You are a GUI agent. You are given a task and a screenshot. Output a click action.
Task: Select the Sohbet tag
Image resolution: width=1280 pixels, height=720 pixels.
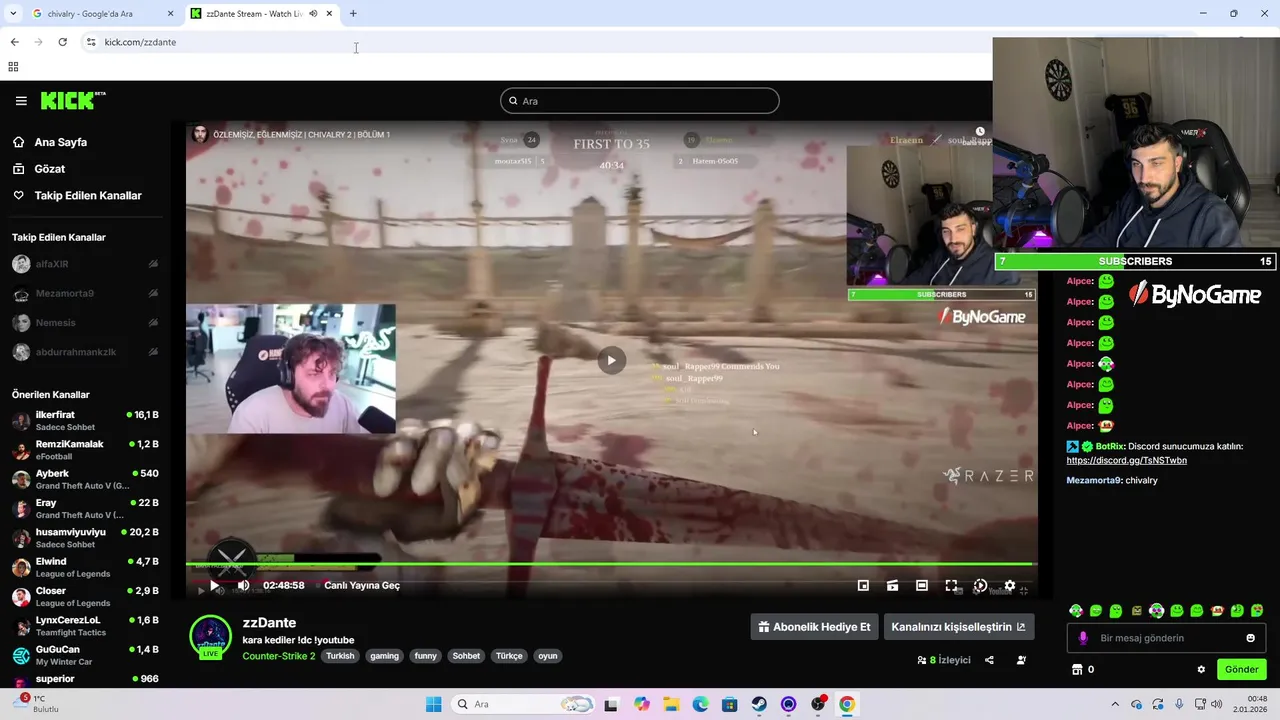[466, 656]
